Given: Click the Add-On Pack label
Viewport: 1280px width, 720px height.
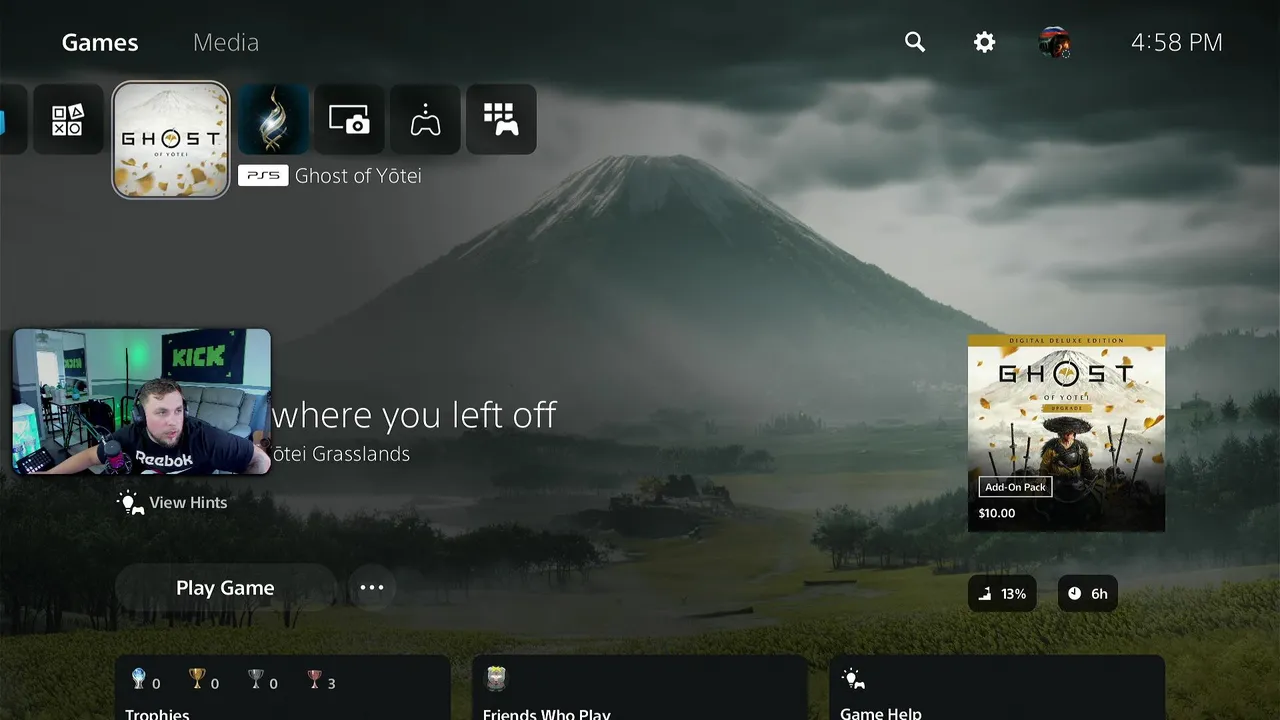Looking at the screenshot, I should [x=1015, y=487].
